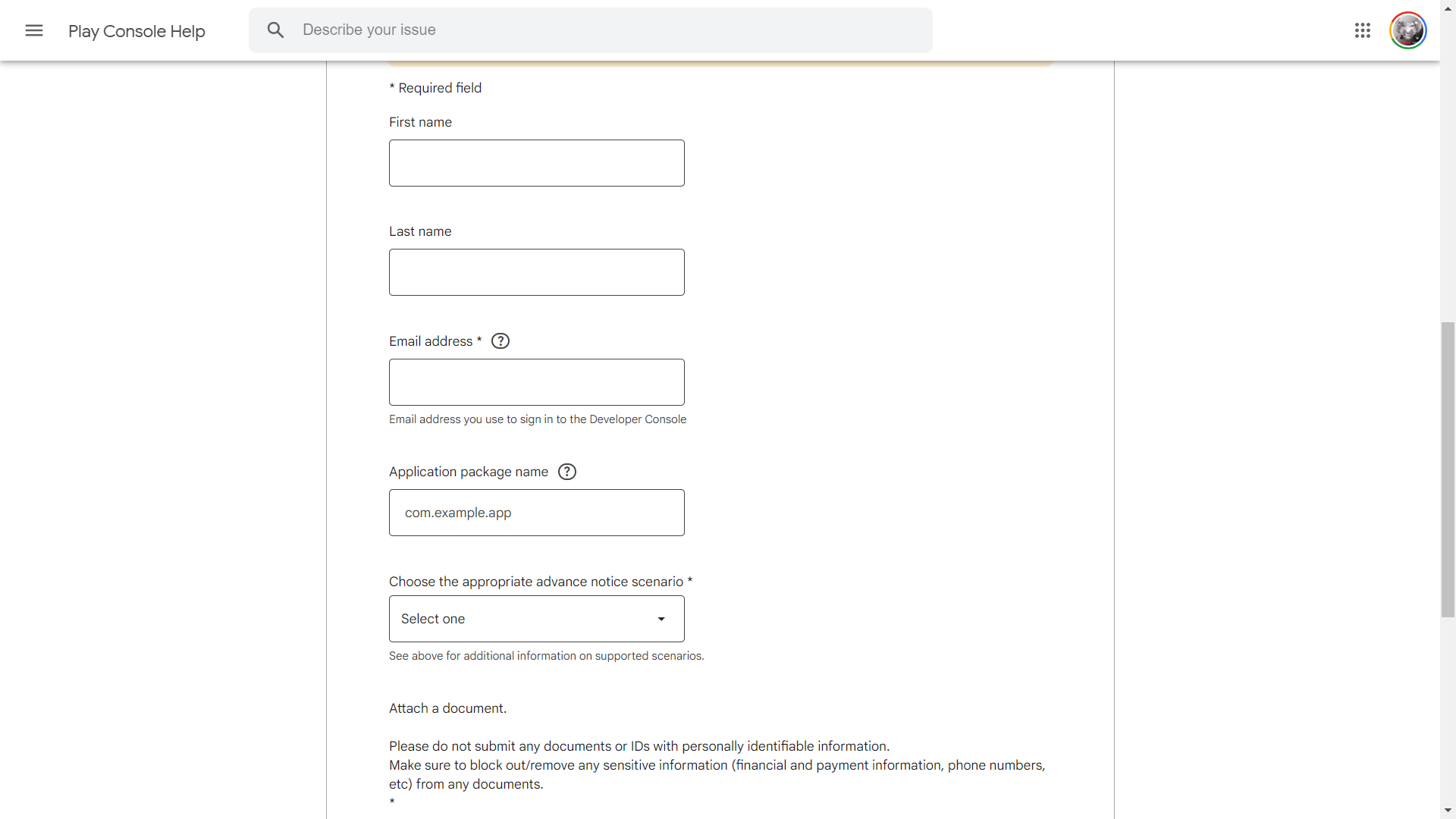Click the Select one dropdown arrow
Image resolution: width=1456 pixels, height=819 pixels.
(x=661, y=619)
